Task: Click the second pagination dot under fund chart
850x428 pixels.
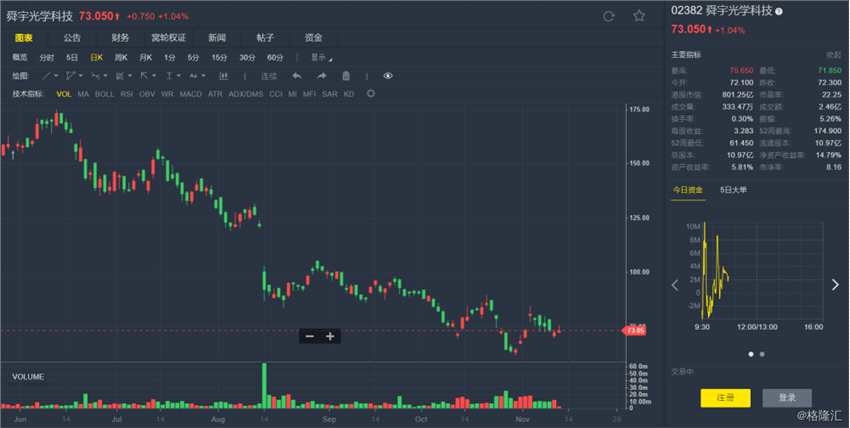Action: (762, 354)
